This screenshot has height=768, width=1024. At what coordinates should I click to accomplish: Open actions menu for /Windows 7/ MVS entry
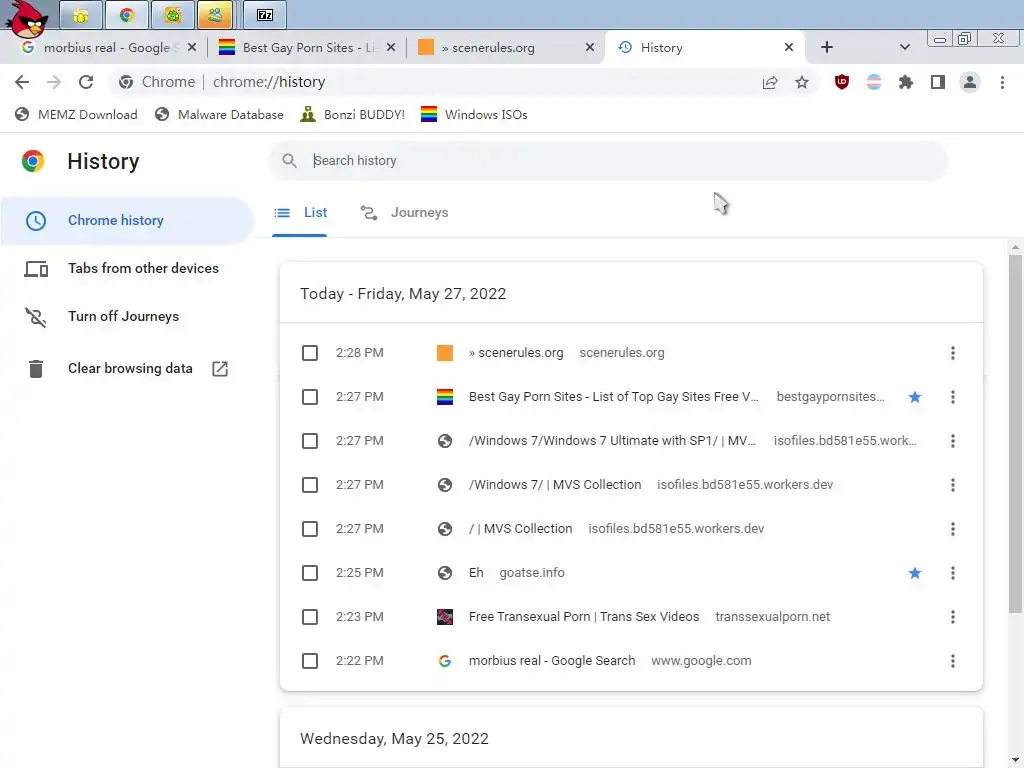click(x=953, y=485)
